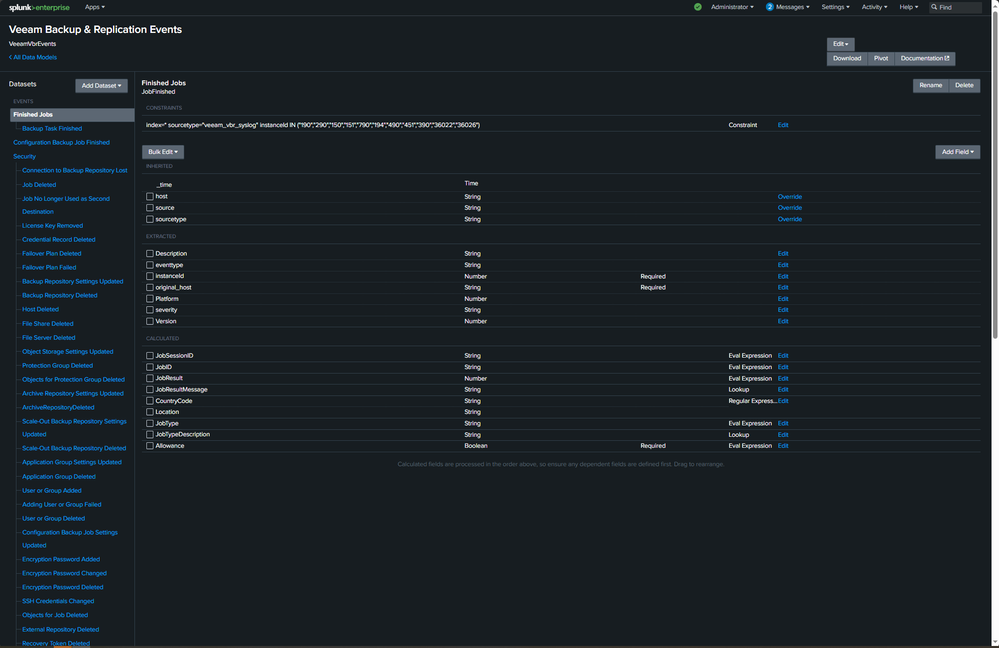The width and height of the screenshot is (999, 648).
Task: Edit the Description extracted field
Action: (x=783, y=254)
